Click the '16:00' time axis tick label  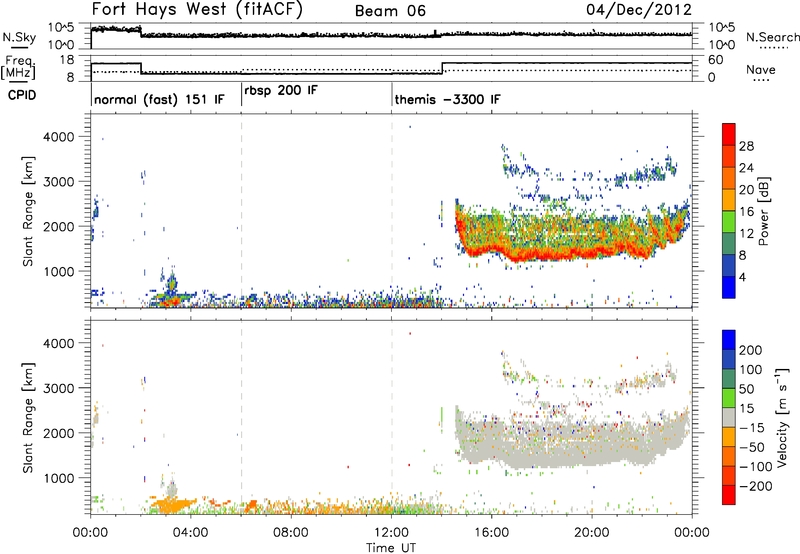click(x=491, y=533)
